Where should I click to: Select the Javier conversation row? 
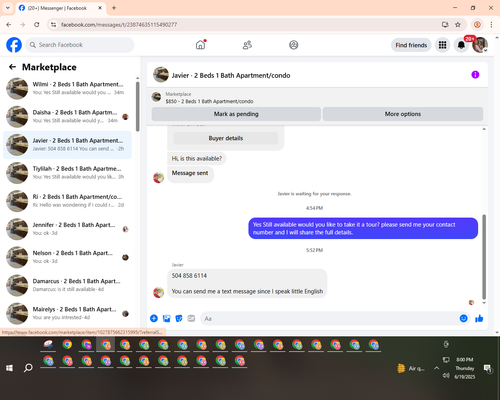coord(67,145)
